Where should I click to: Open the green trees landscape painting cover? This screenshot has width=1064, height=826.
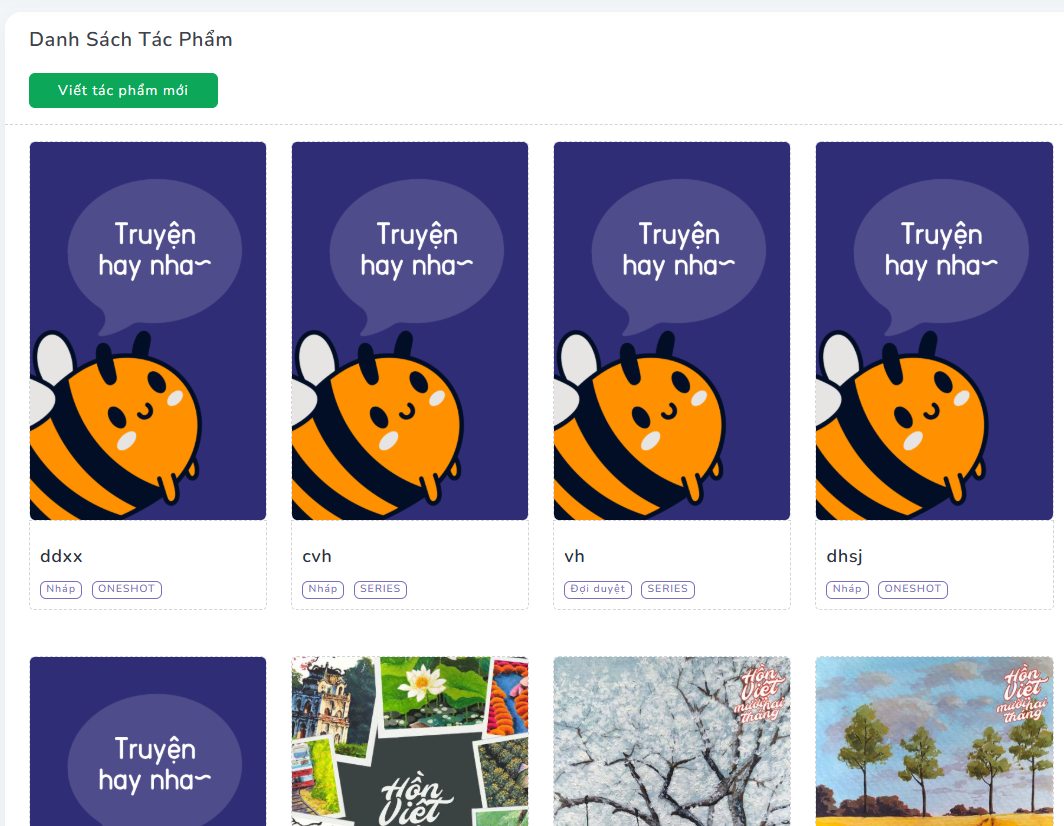point(934,741)
